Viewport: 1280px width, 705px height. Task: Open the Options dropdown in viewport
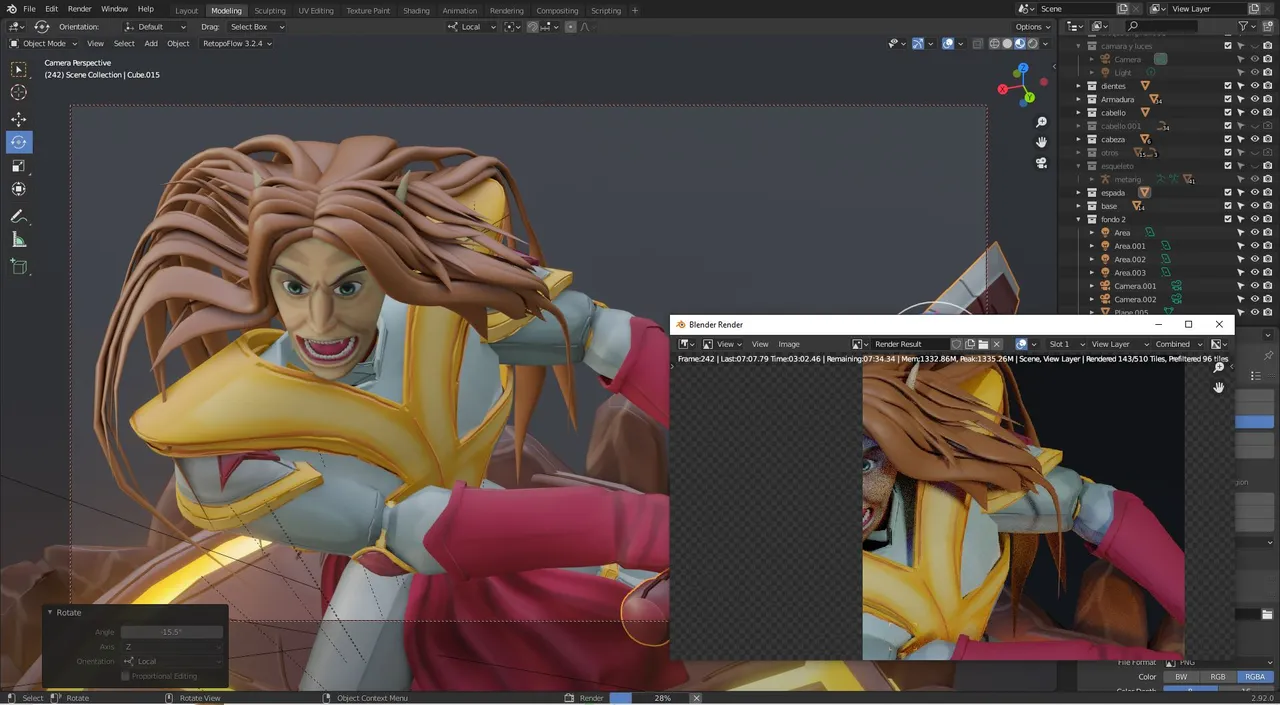[1033, 27]
